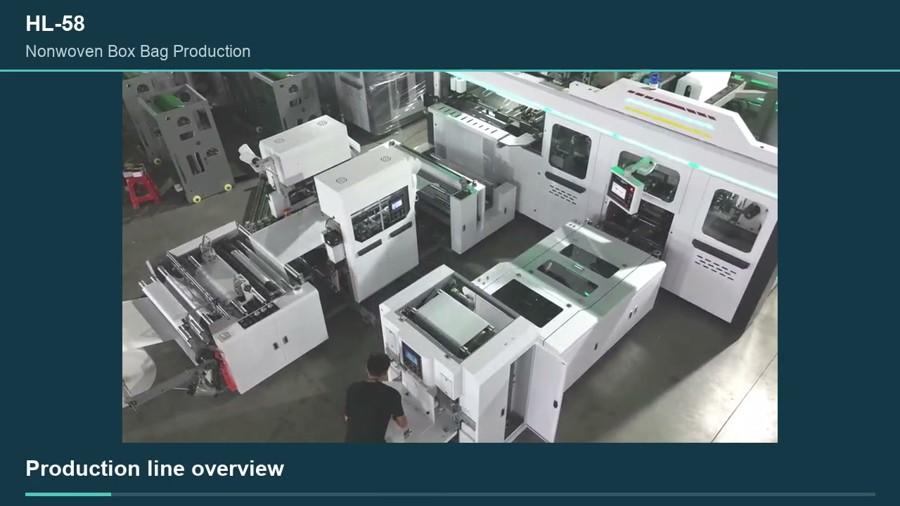Click the production line video image
Image resolution: width=900 pixels, height=506 pixels.
(450, 257)
